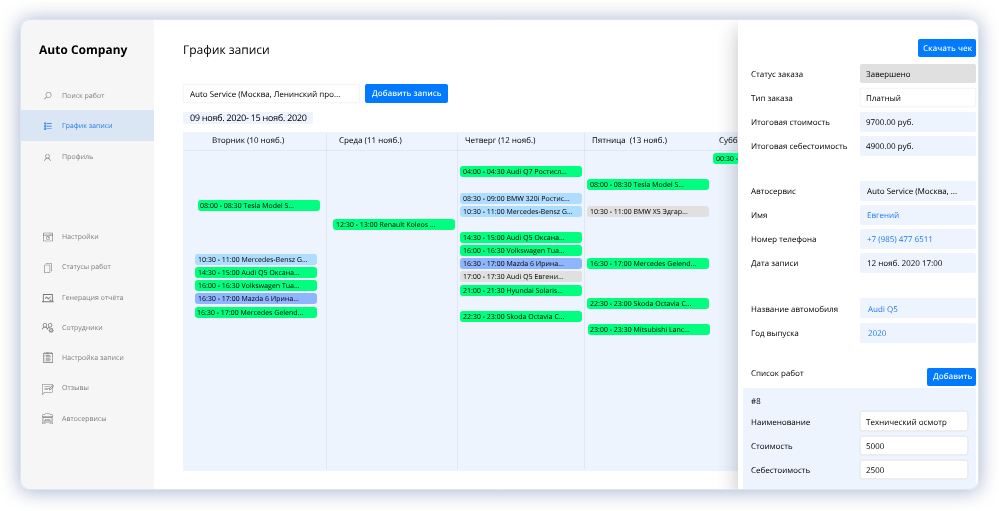Image resolution: width=999 pixels, height=511 pixels.
Task: Click the #8 work item number label
Action: pyautogui.click(x=756, y=401)
